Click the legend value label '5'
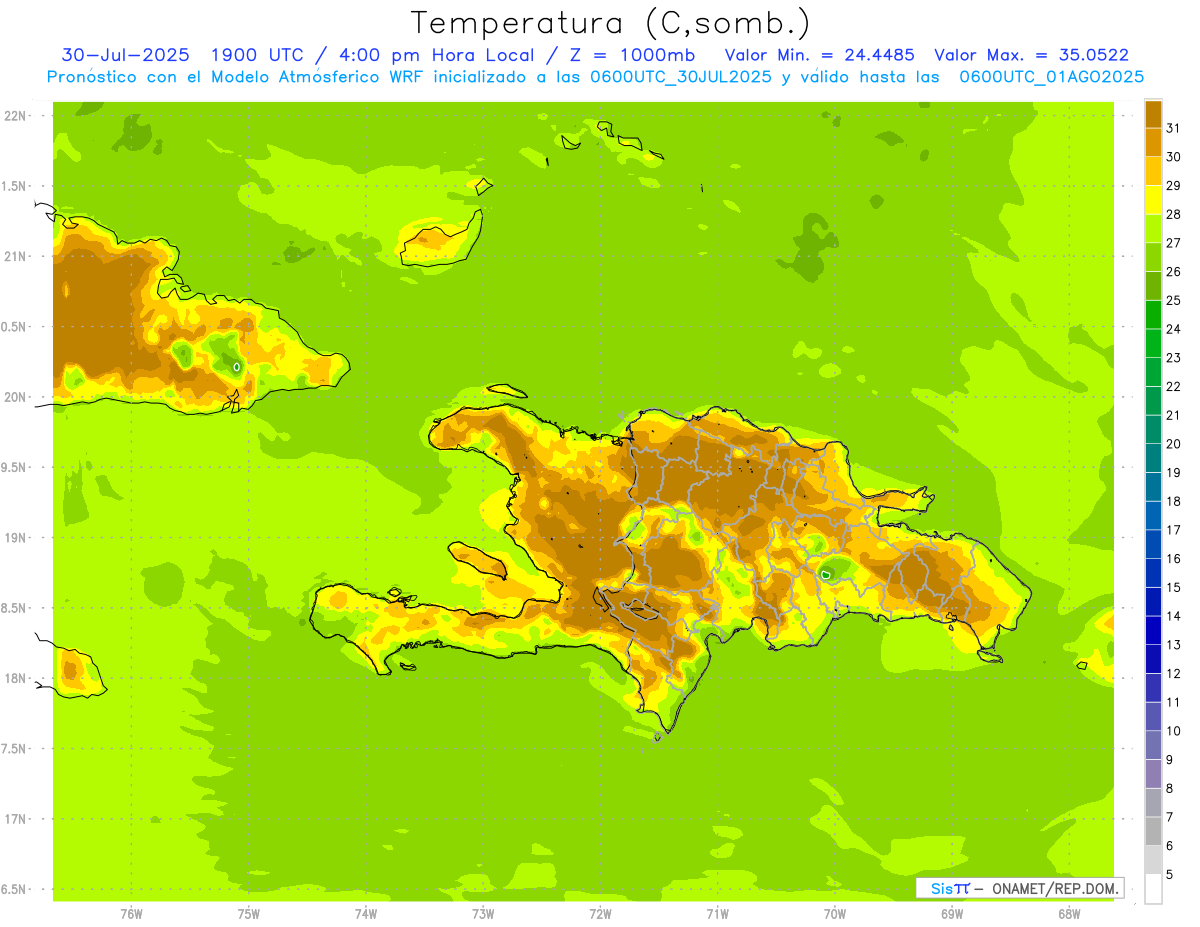 (x=1170, y=874)
